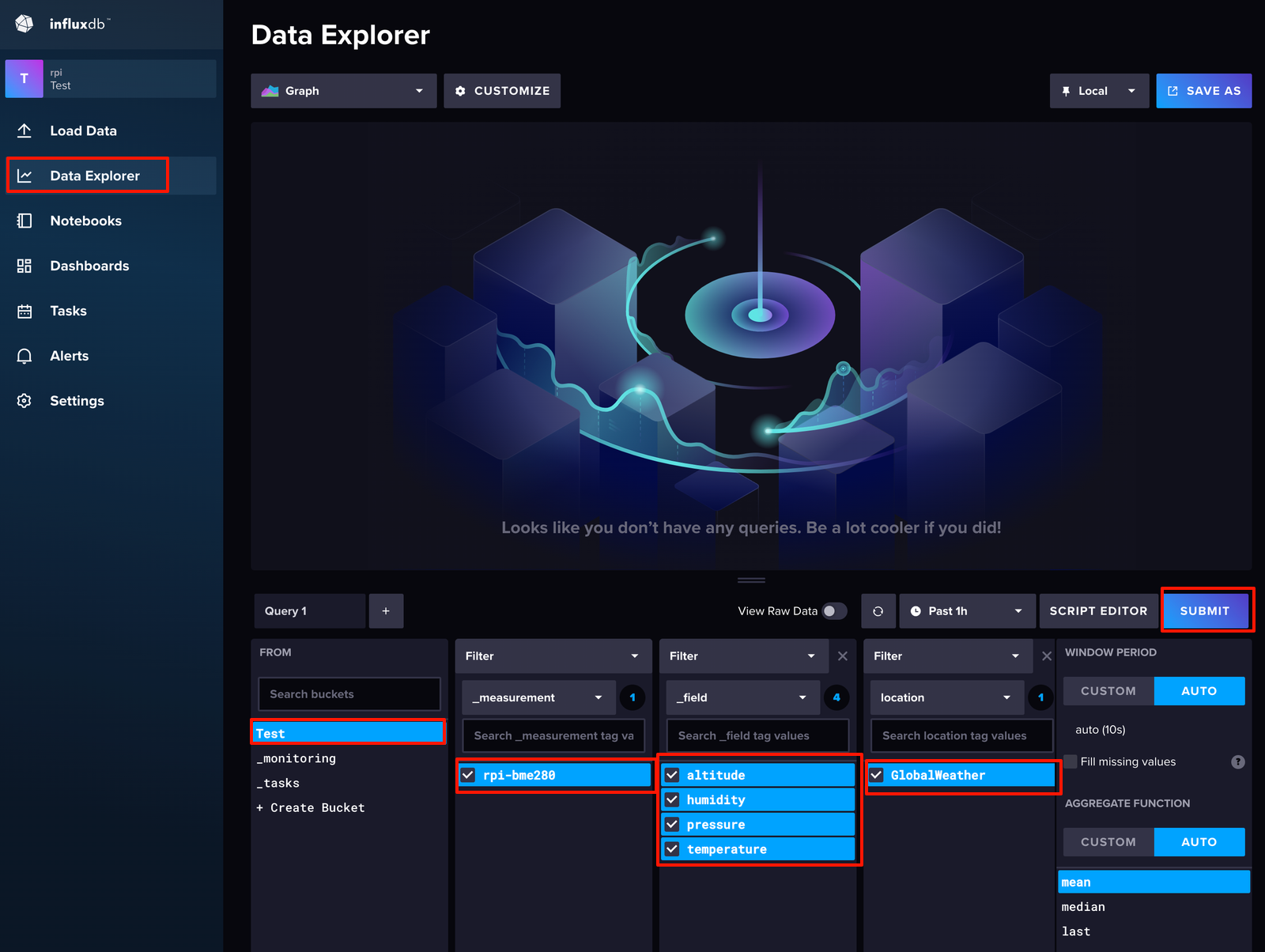Click the Search buckets field
The width and height of the screenshot is (1265, 952).
tap(349, 694)
